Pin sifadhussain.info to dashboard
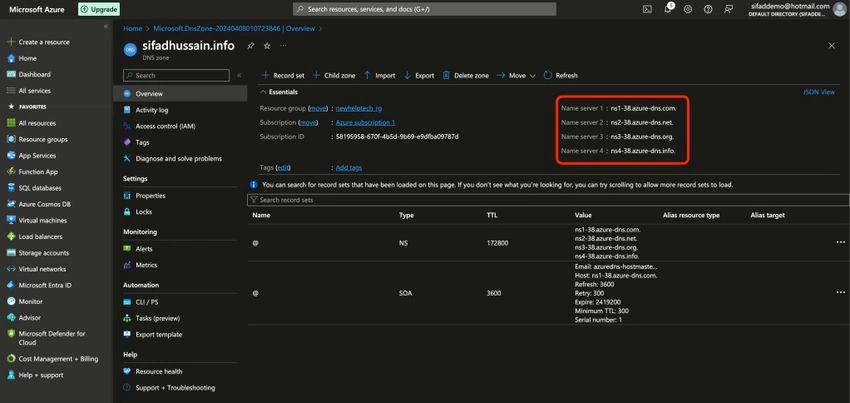The height and width of the screenshot is (403, 850). [250, 47]
